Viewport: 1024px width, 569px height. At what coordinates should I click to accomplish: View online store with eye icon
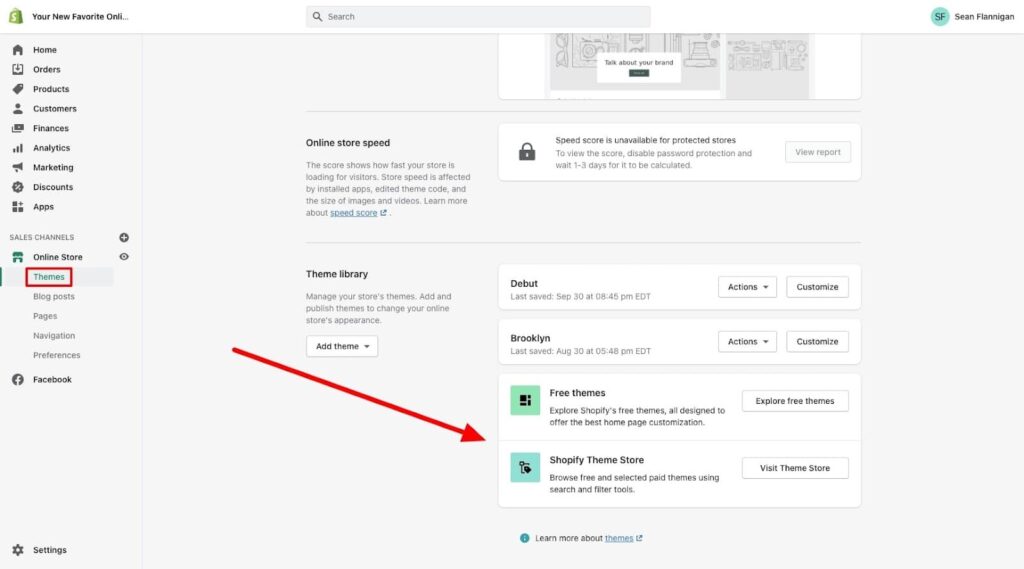[x=124, y=257]
